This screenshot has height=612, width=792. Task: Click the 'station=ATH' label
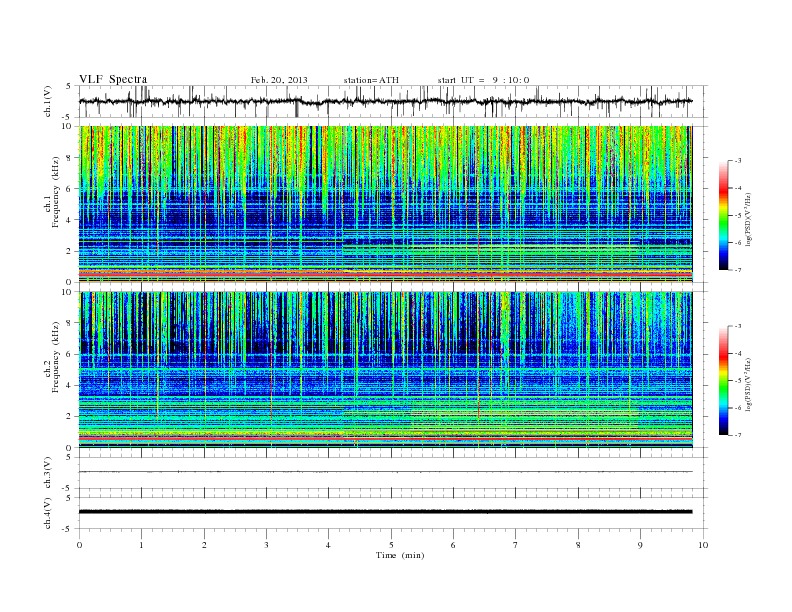click(371, 80)
